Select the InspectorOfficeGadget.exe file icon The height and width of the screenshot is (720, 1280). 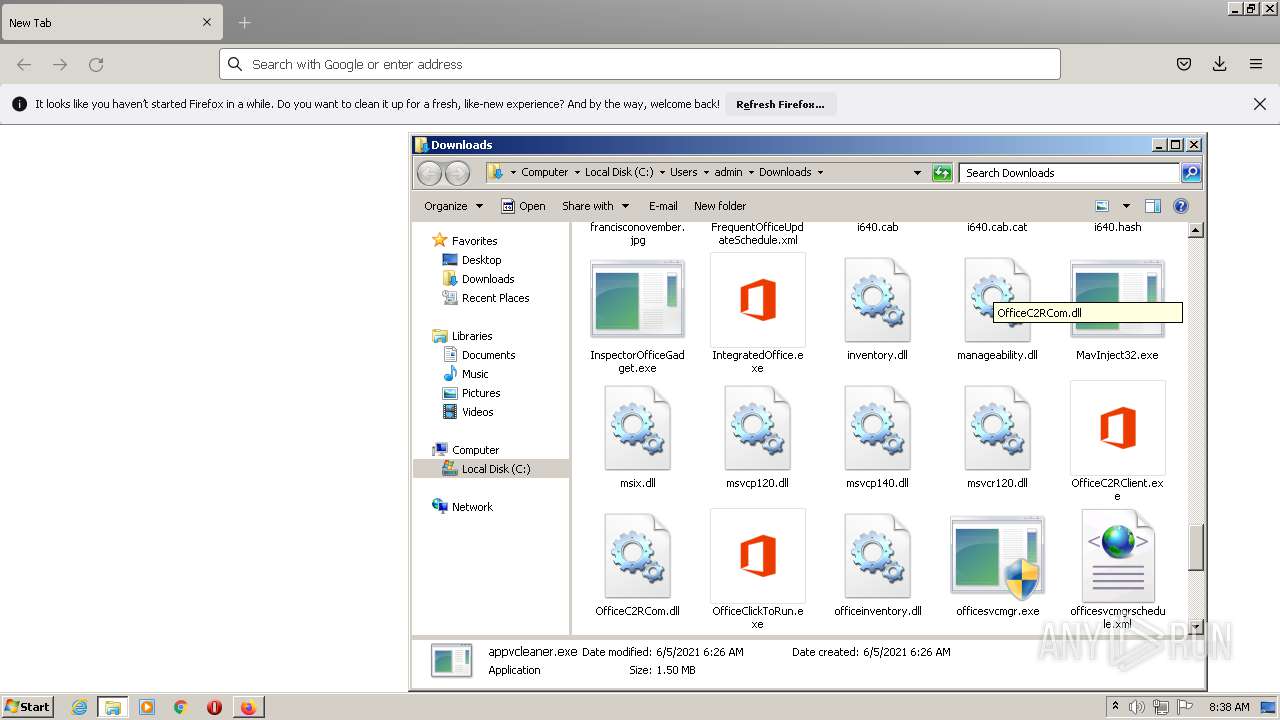coord(637,299)
